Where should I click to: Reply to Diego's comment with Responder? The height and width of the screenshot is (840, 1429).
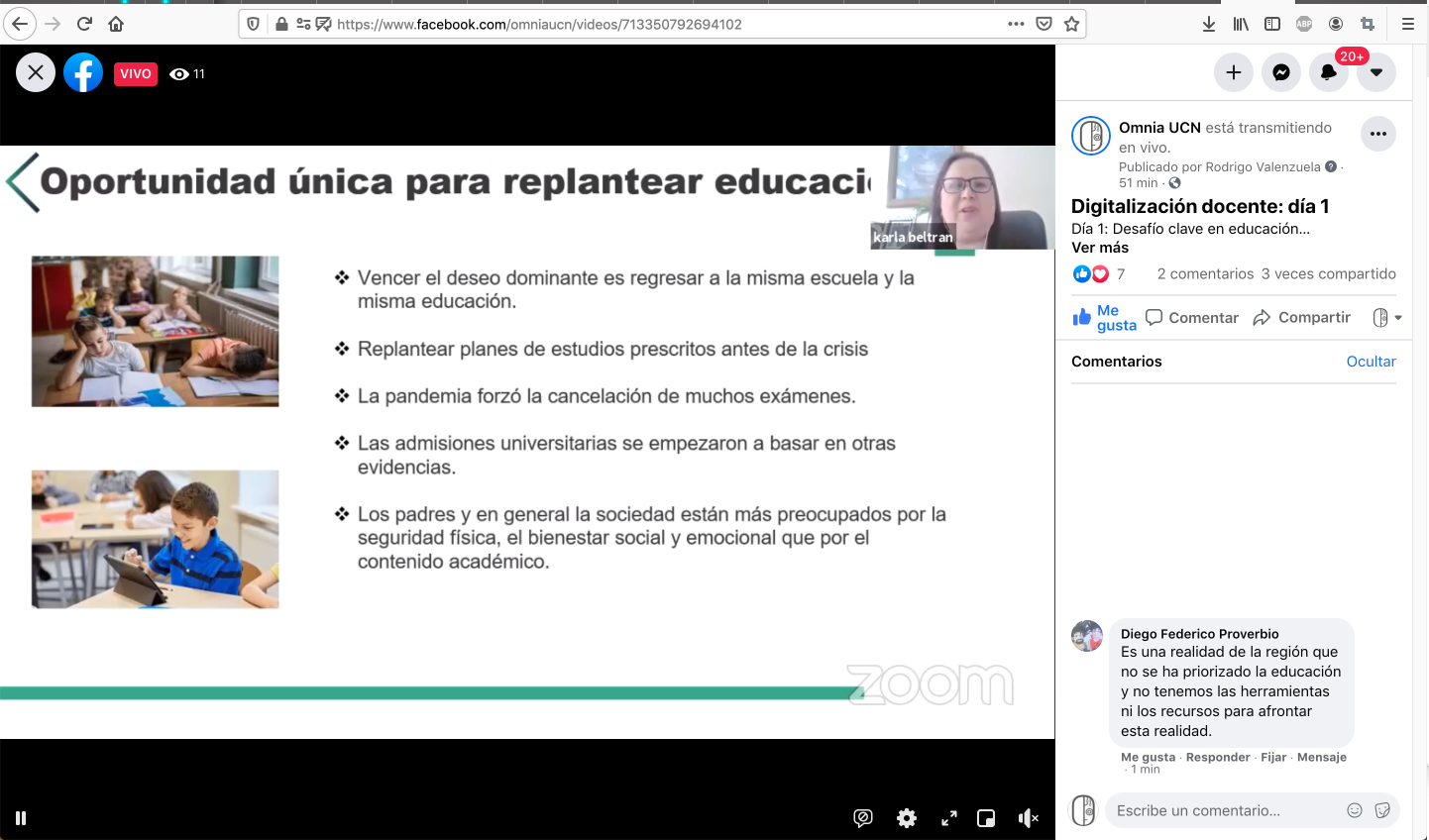1217,757
